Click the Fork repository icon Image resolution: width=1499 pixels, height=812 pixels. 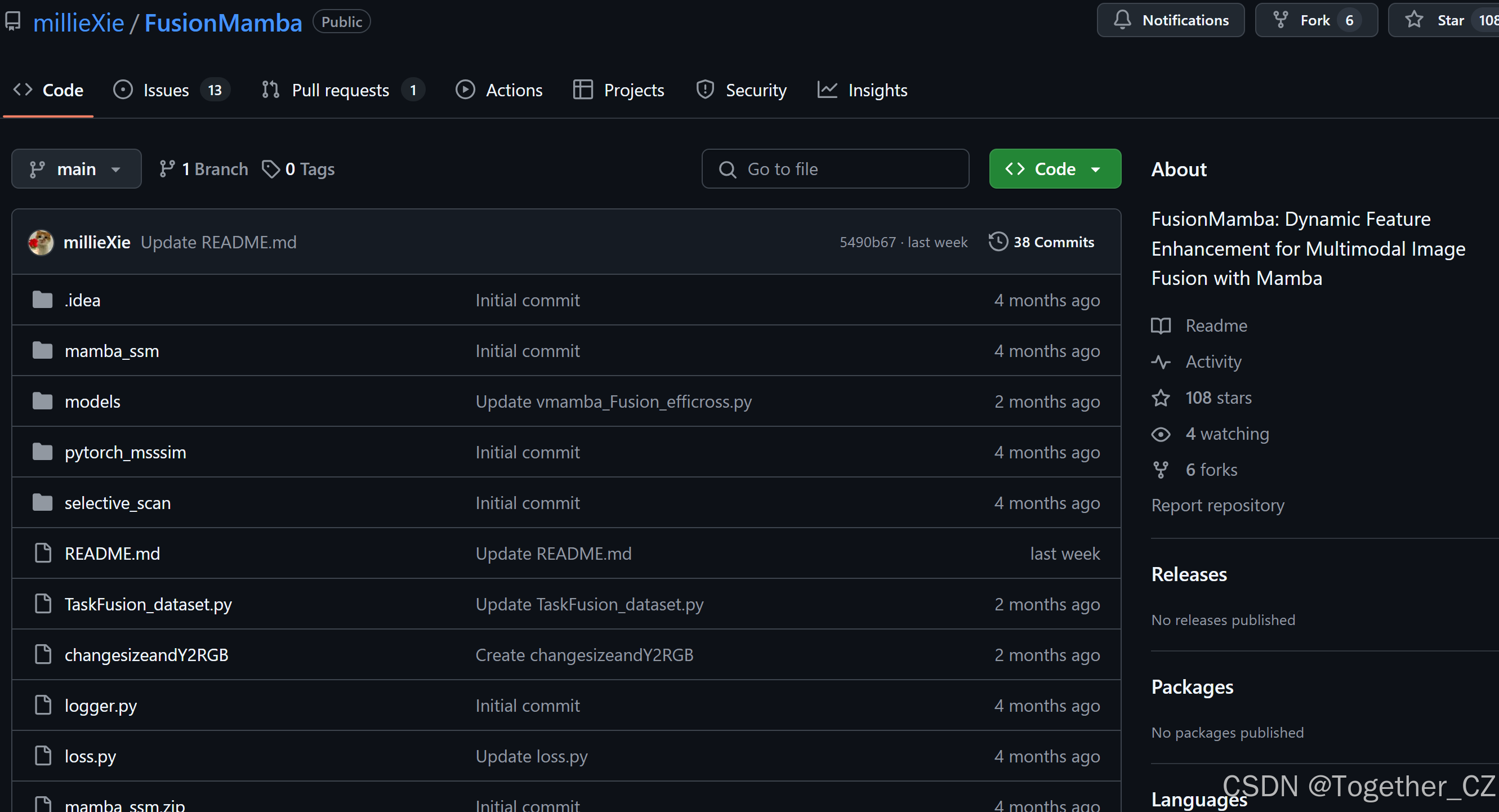[x=1280, y=20]
